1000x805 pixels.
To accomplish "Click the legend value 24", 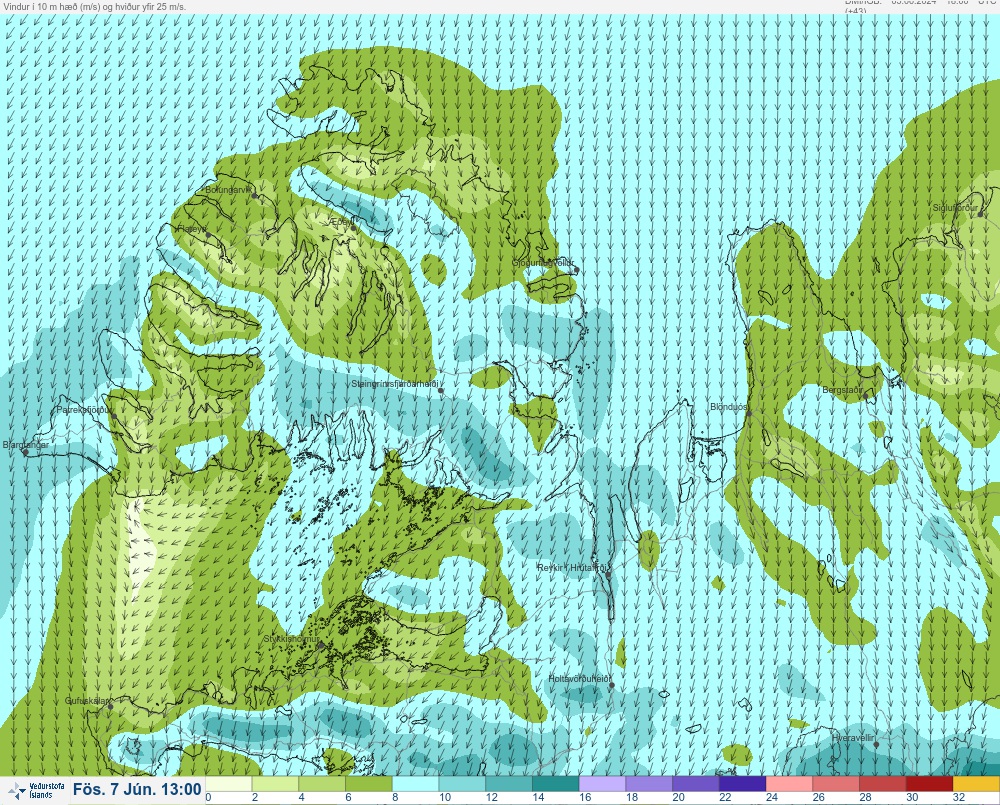I will pyautogui.click(x=772, y=797).
